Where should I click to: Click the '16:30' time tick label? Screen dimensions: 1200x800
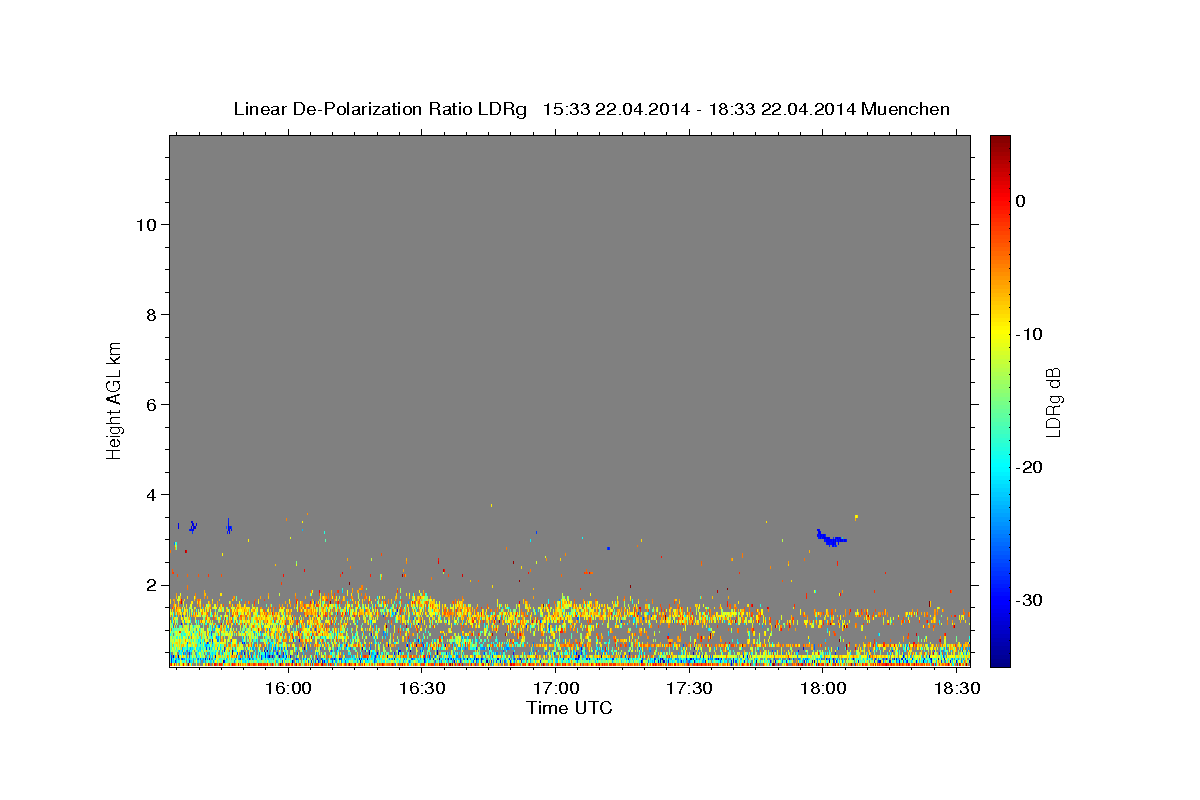pyautogui.click(x=422, y=689)
